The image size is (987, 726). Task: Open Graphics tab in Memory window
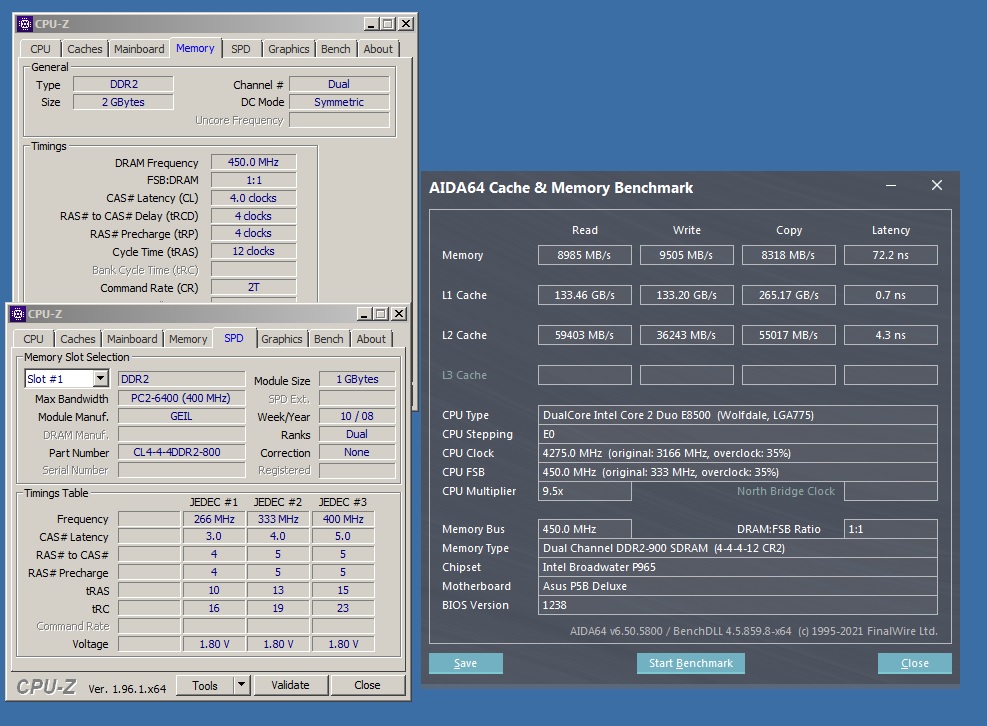click(288, 49)
